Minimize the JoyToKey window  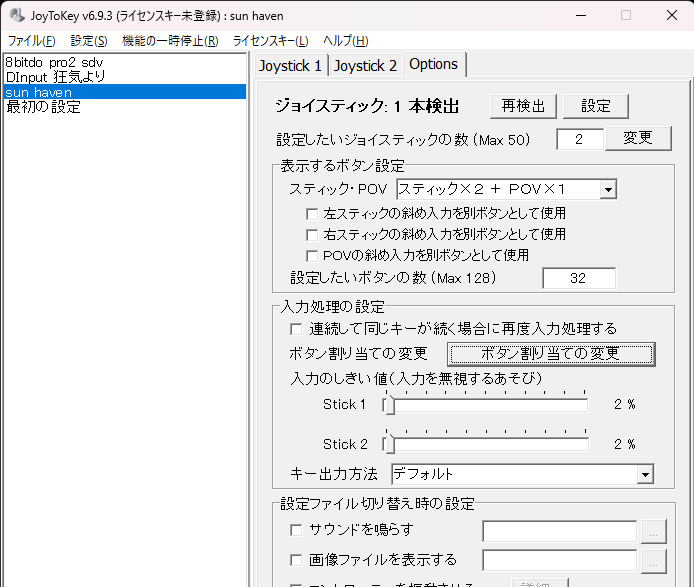(x=581, y=15)
